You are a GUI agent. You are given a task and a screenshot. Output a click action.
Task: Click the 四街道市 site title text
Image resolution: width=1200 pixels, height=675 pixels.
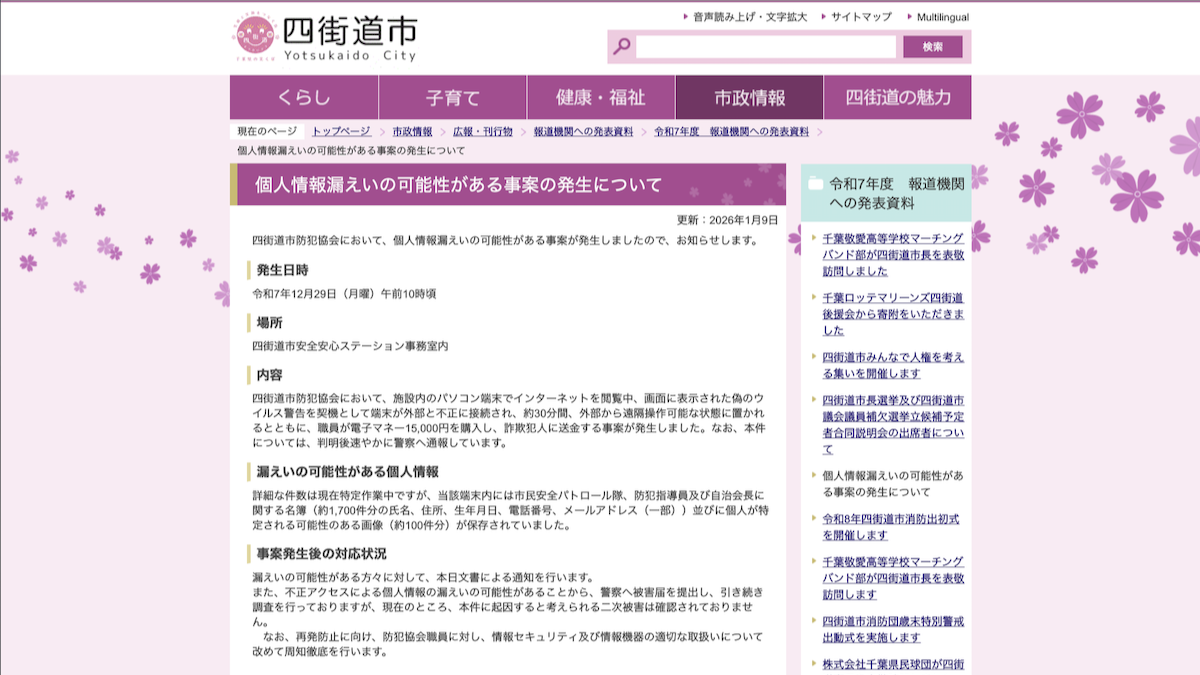349,32
